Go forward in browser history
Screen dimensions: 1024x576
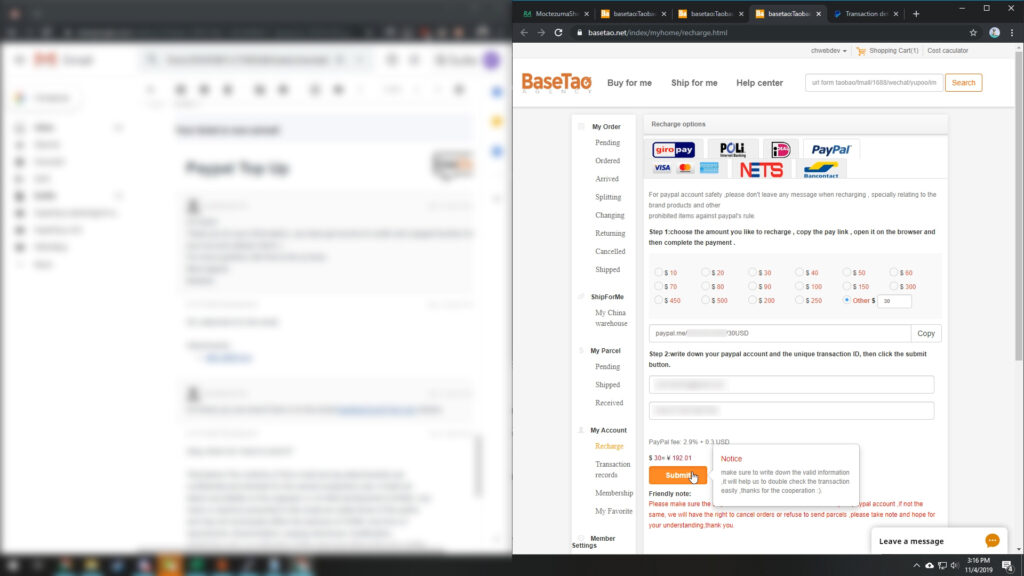click(x=541, y=33)
